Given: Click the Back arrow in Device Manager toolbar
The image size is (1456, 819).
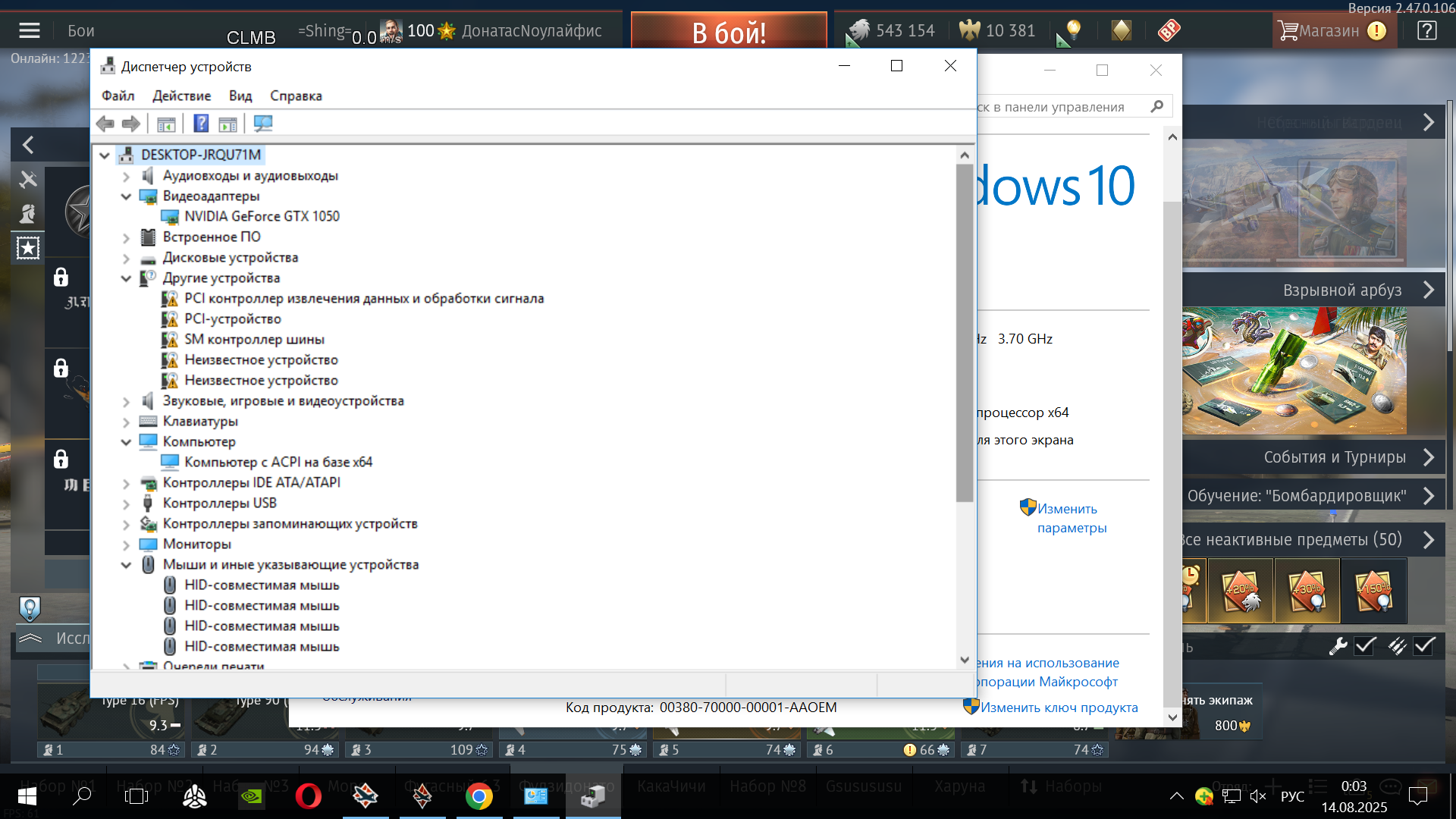Looking at the screenshot, I should click(x=105, y=124).
